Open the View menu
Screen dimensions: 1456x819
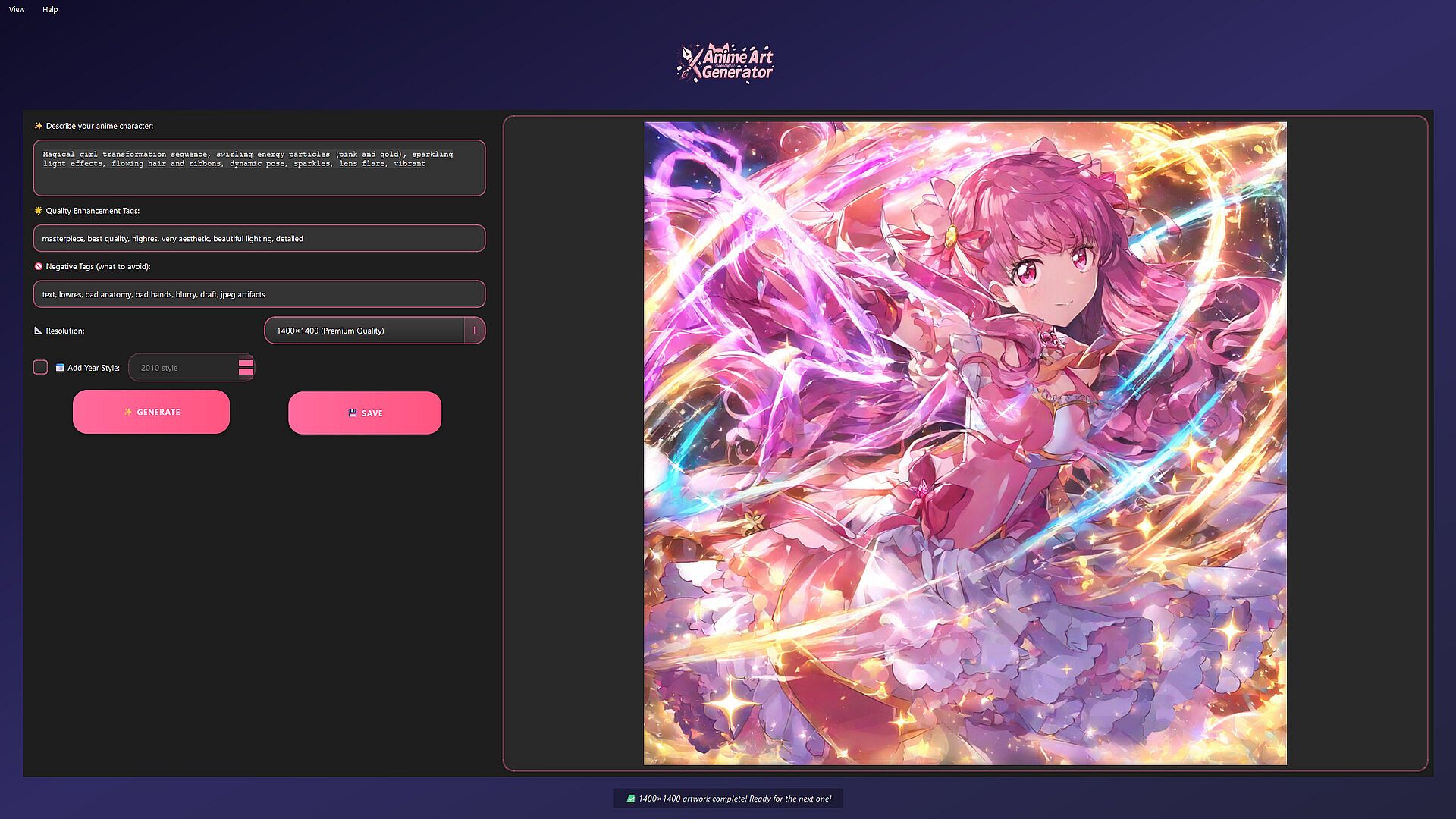[x=17, y=9]
